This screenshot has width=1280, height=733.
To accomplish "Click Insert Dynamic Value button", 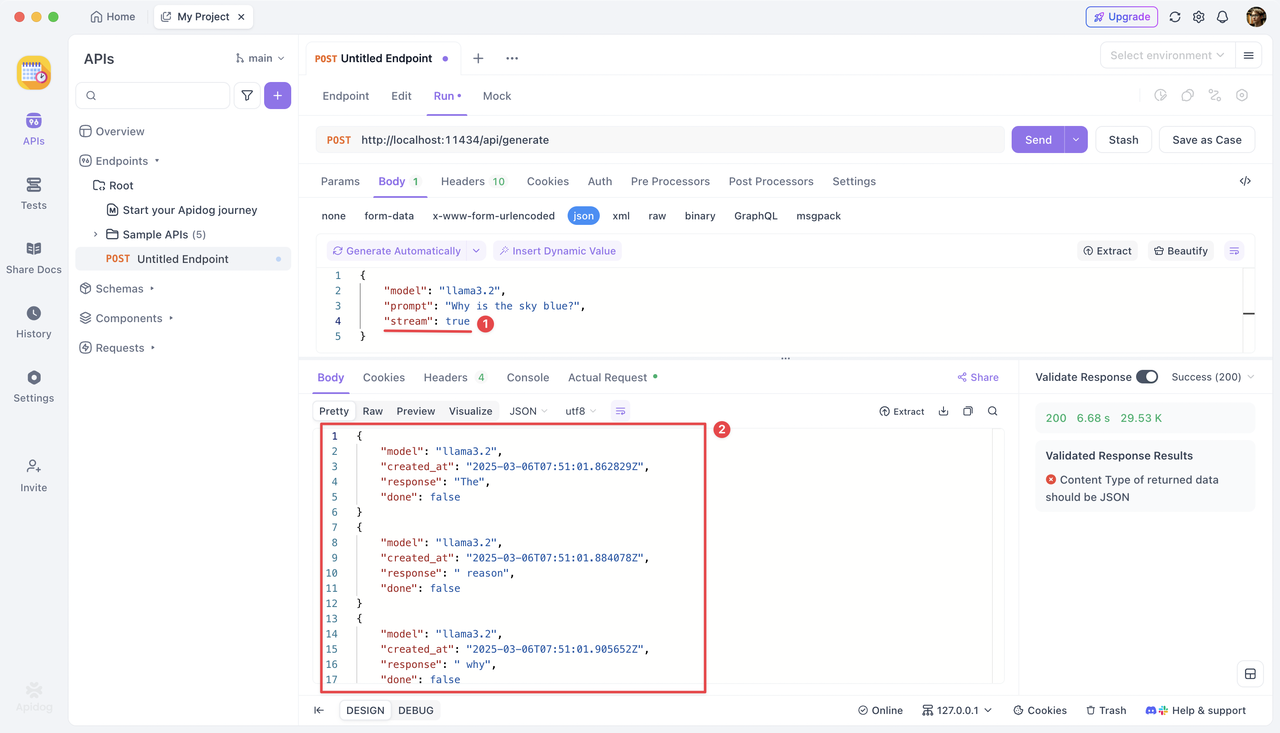I will tap(557, 251).
